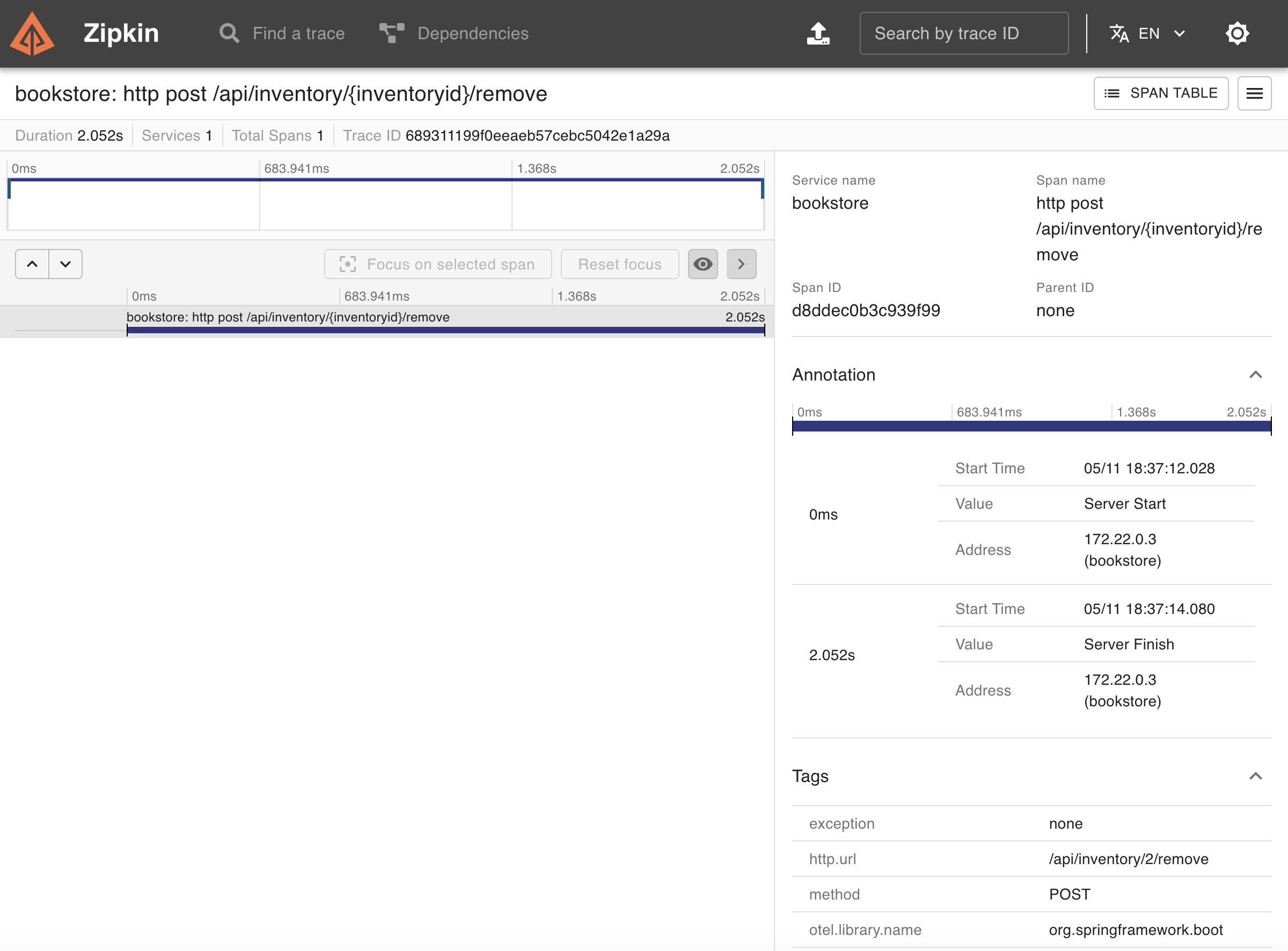
Task: Click start time 05/11 18:37:12.028
Action: click(x=1148, y=468)
